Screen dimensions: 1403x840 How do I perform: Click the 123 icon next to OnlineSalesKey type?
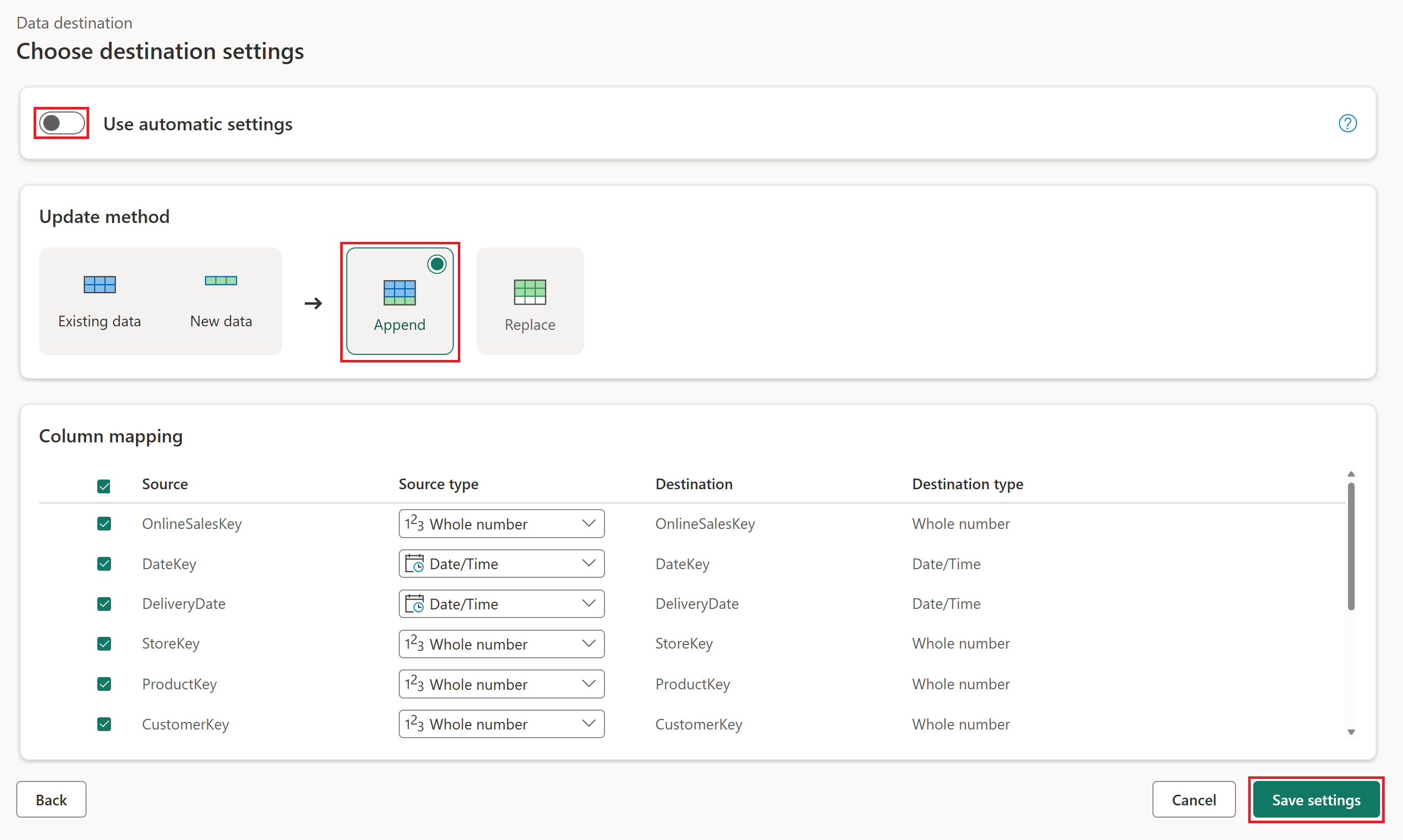click(x=414, y=523)
